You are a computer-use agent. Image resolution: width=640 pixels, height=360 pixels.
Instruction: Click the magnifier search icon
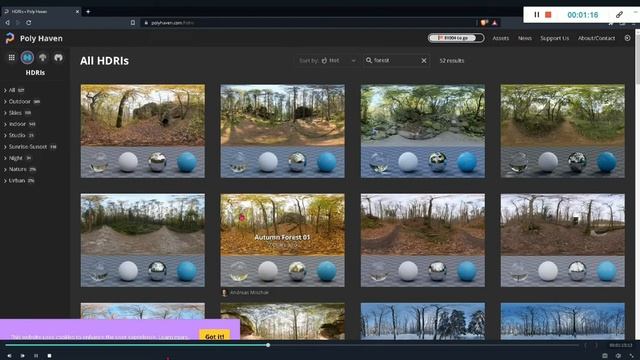[369, 60]
